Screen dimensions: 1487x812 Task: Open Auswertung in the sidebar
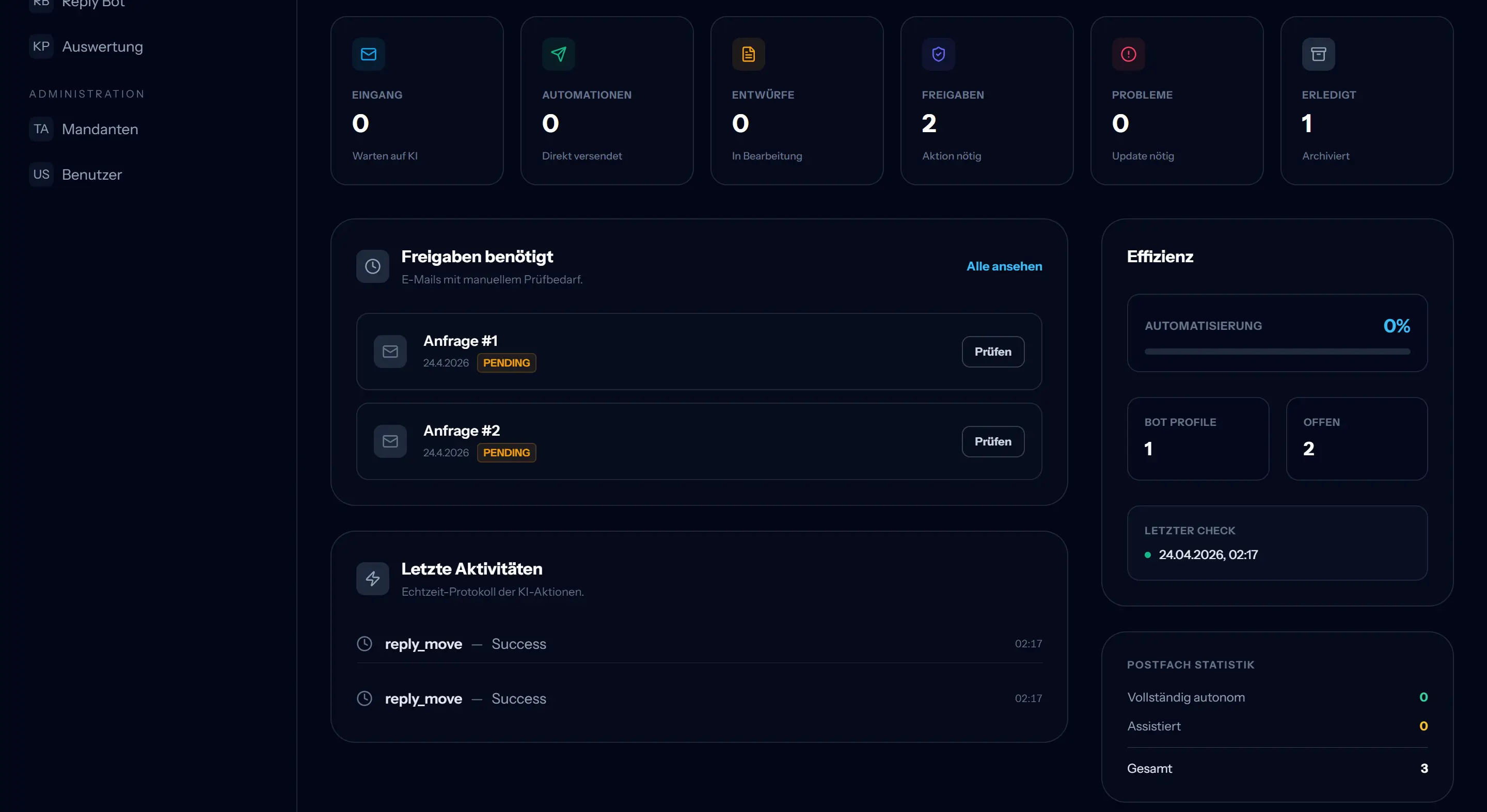click(x=102, y=47)
